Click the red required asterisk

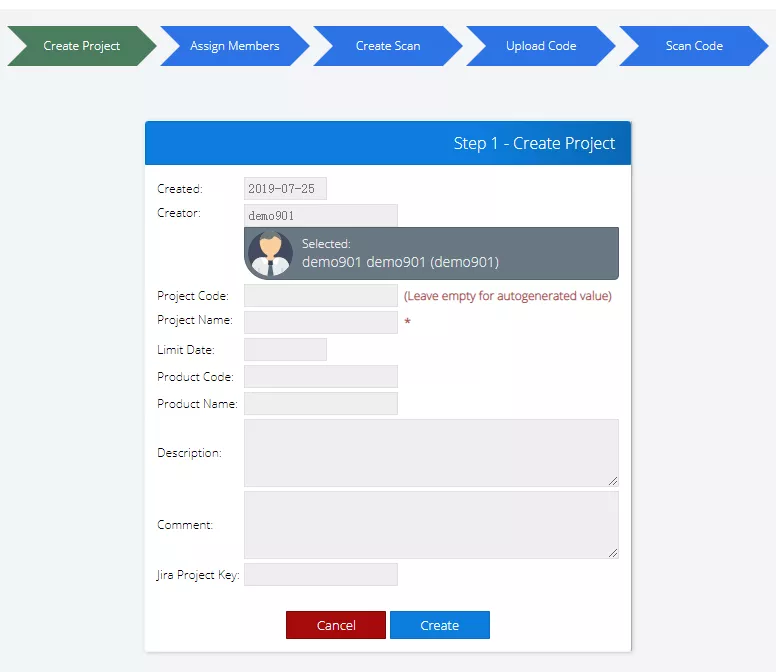407,322
